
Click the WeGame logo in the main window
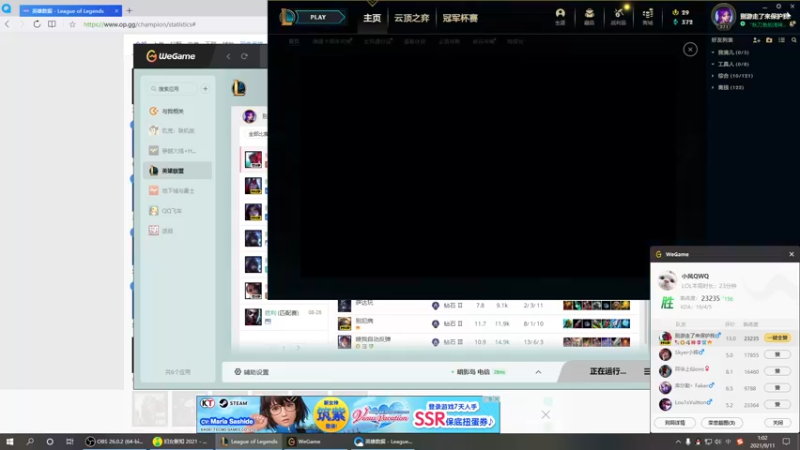(171, 56)
